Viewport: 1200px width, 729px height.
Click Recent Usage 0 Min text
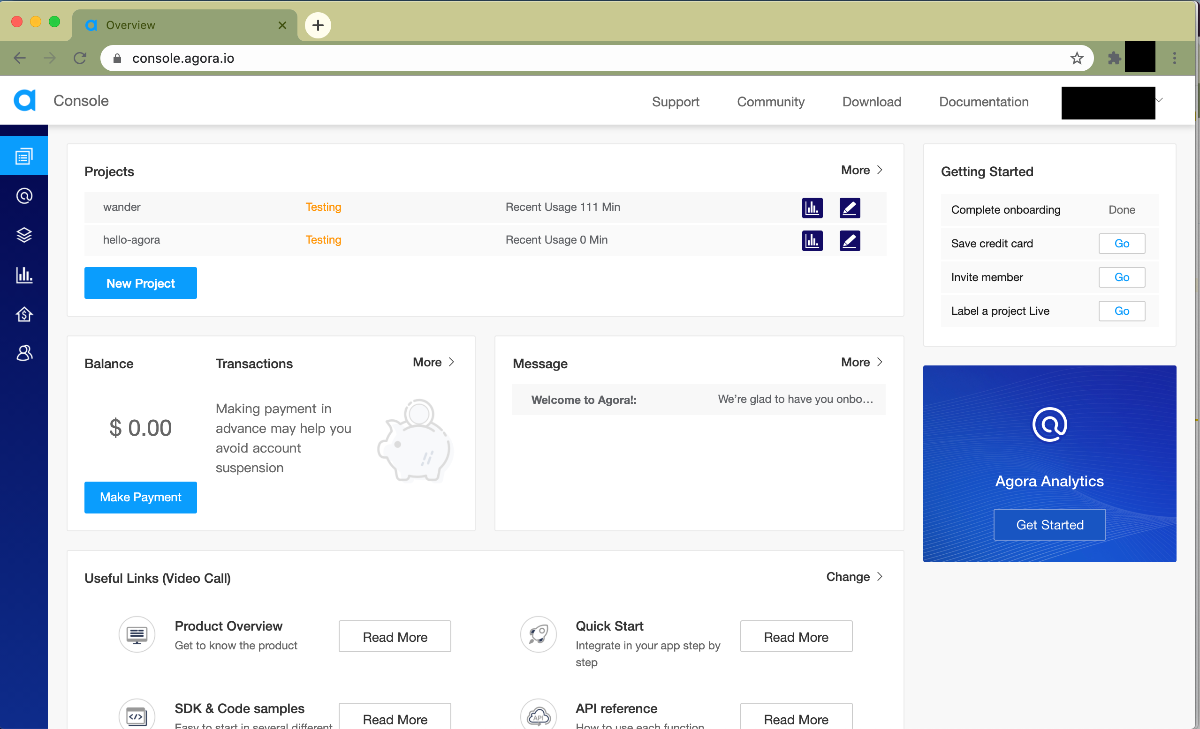click(x=556, y=240)
